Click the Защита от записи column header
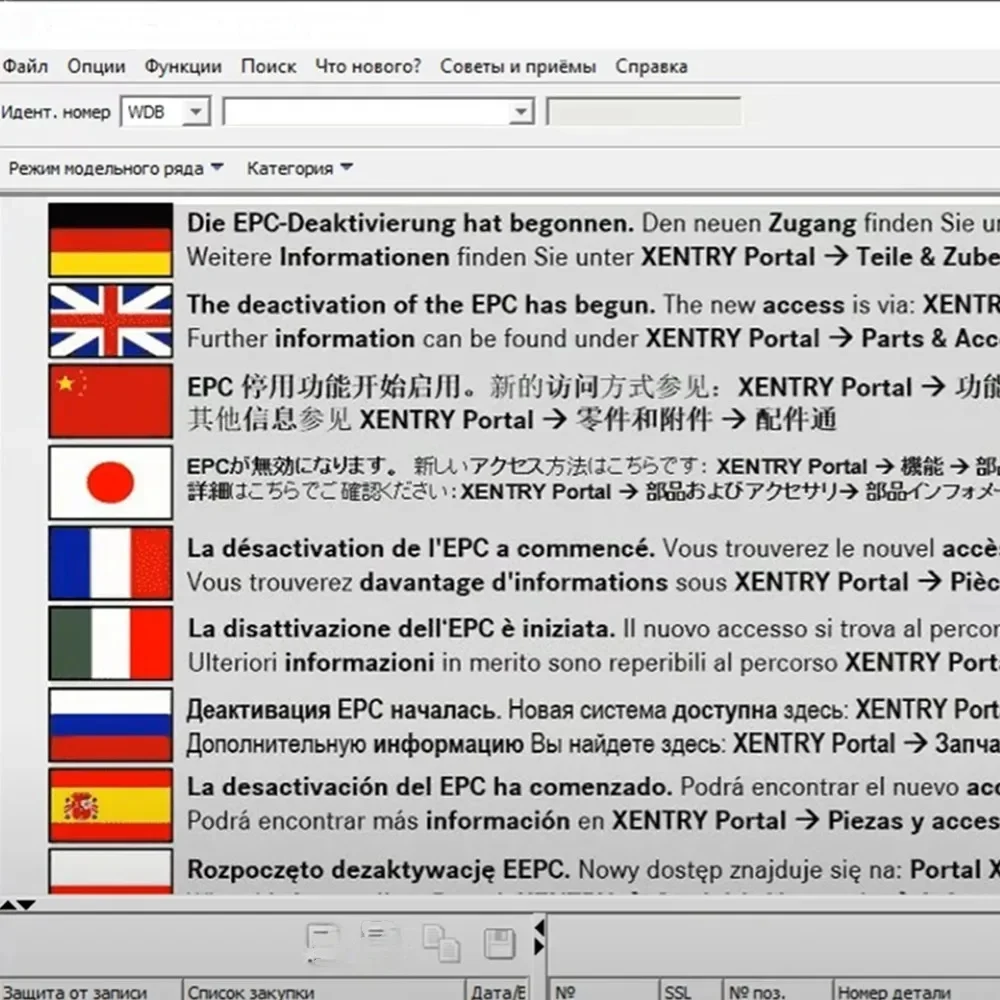Screen dimensions: 1000x1000 (91, 990)
